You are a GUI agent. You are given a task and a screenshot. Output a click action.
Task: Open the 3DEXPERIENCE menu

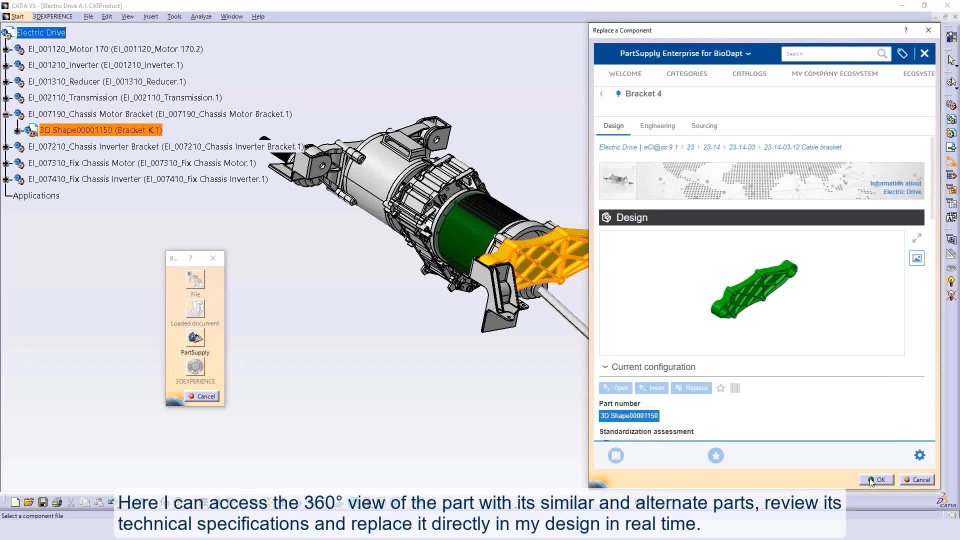point(53,17)
